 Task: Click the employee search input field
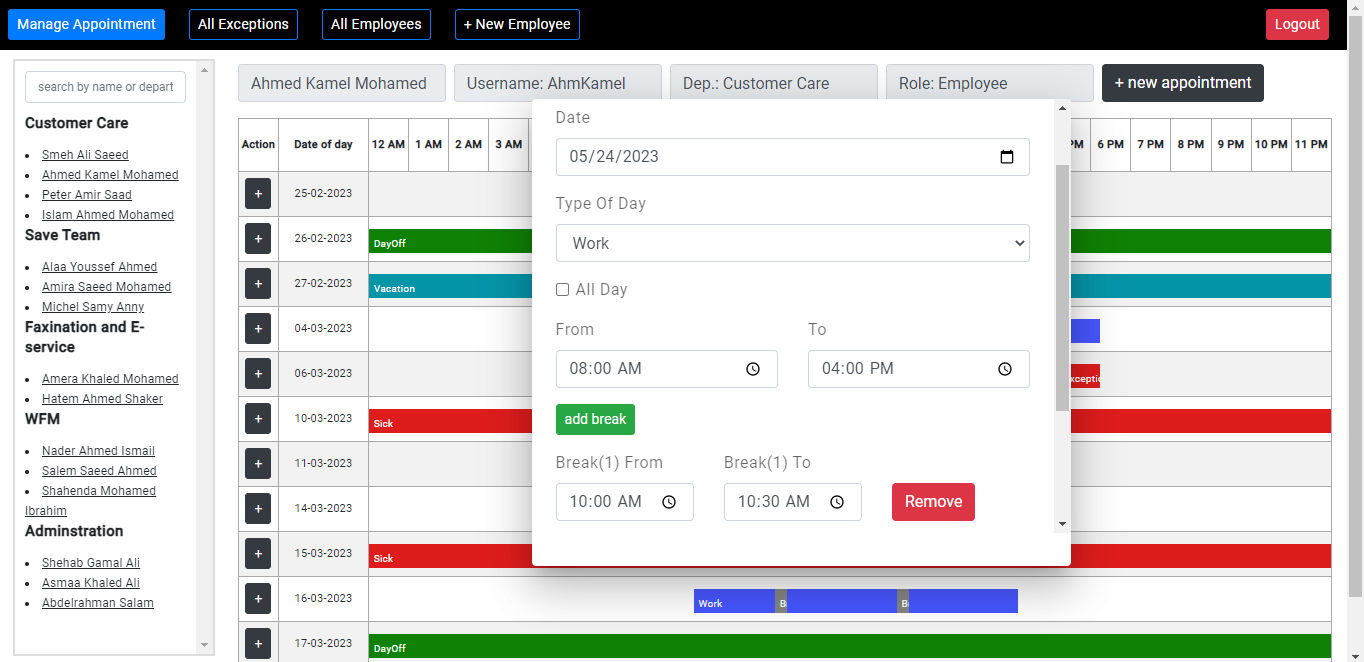pyautogui.click(x=105, y=87)
